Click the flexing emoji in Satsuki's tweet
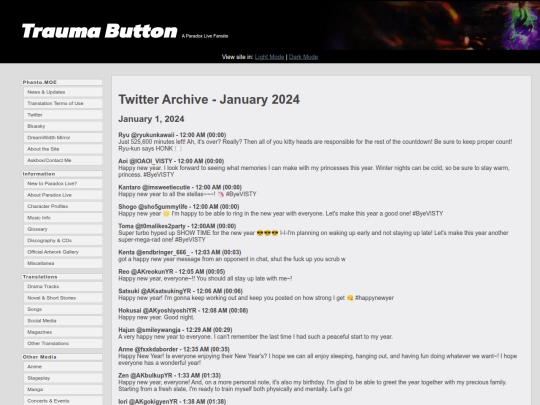The width and height of the screenshot is (540, 405). 350,298
